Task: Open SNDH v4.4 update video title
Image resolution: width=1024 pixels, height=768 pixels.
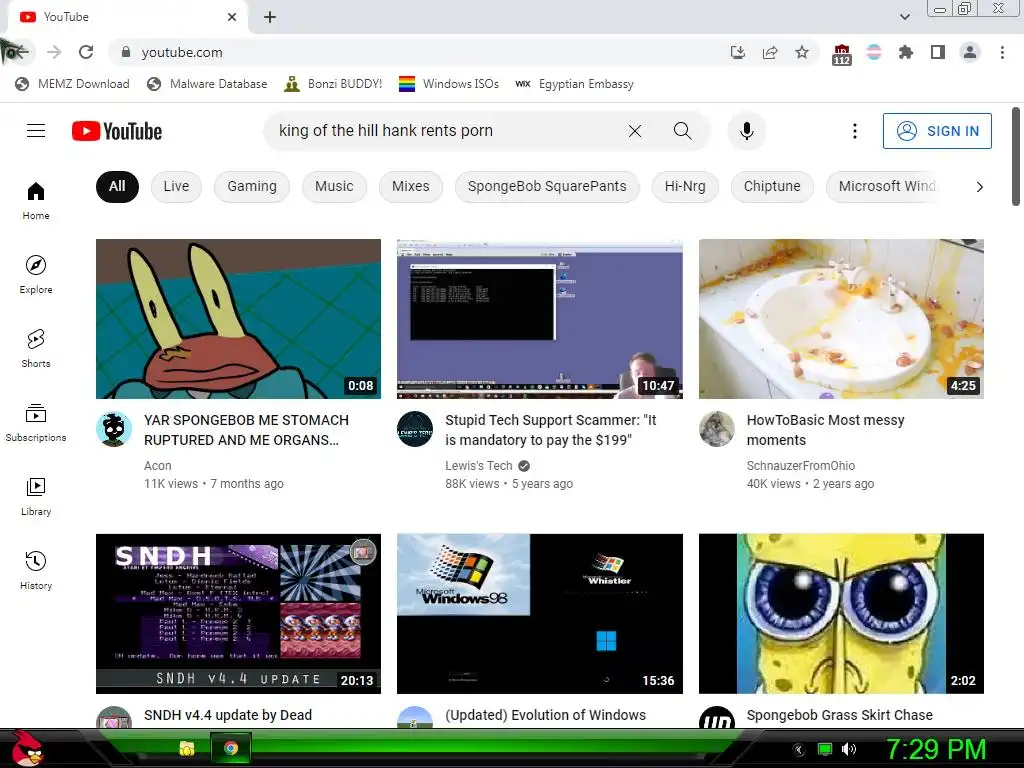Action: click(x=228, y=715)
